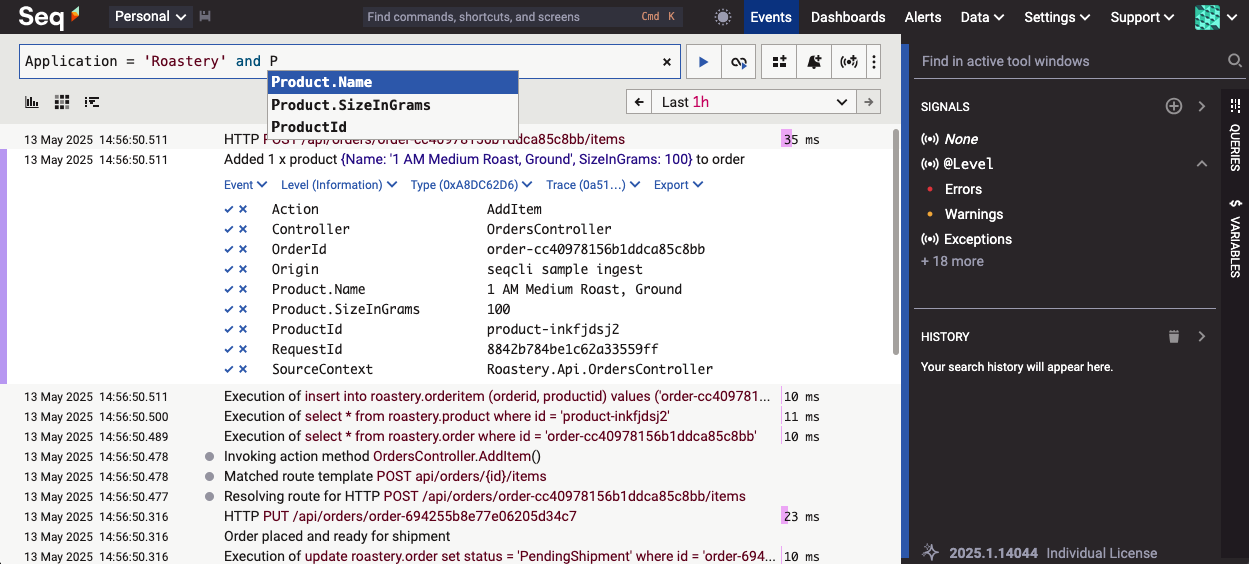Click the Seq logo
The image size is (1249, 564).
click(x=49, y=17)
